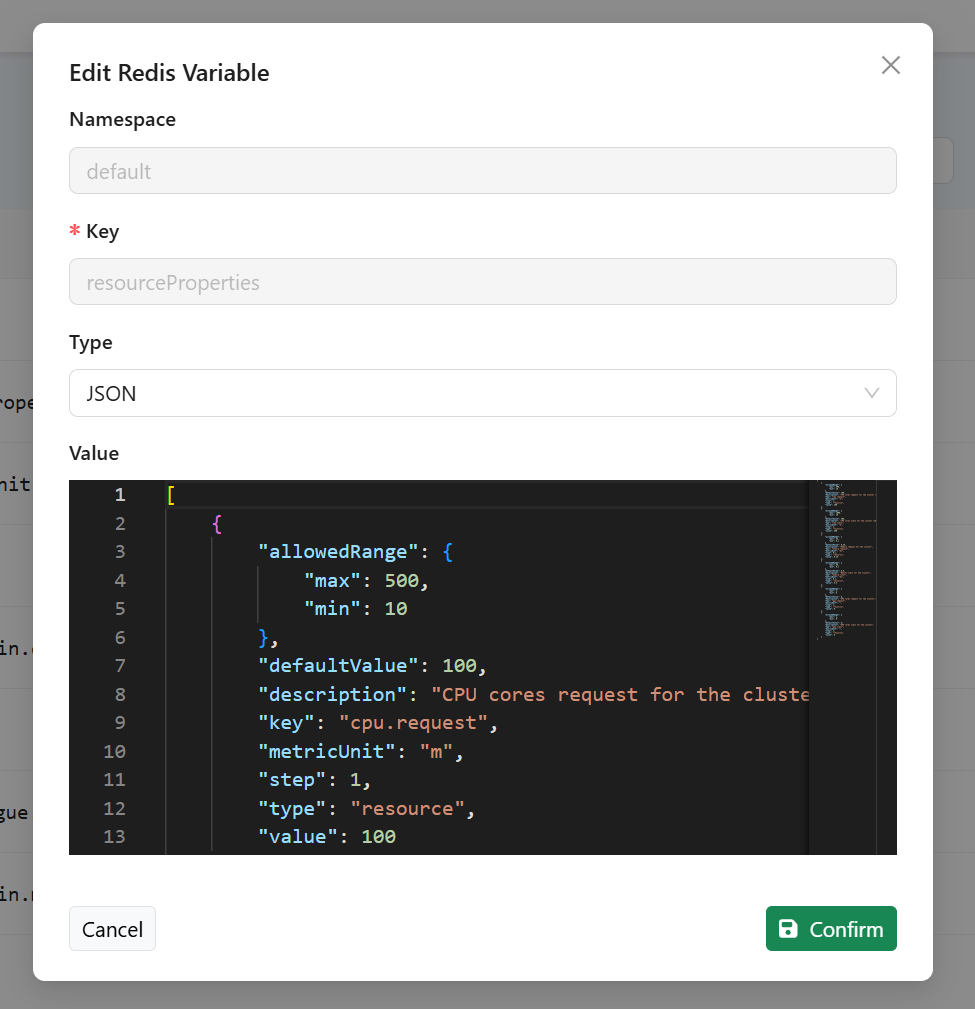Close the Edit Redis Variable dialog
The width and height of the screenshot is (975, 1009).
coord(891,65)
